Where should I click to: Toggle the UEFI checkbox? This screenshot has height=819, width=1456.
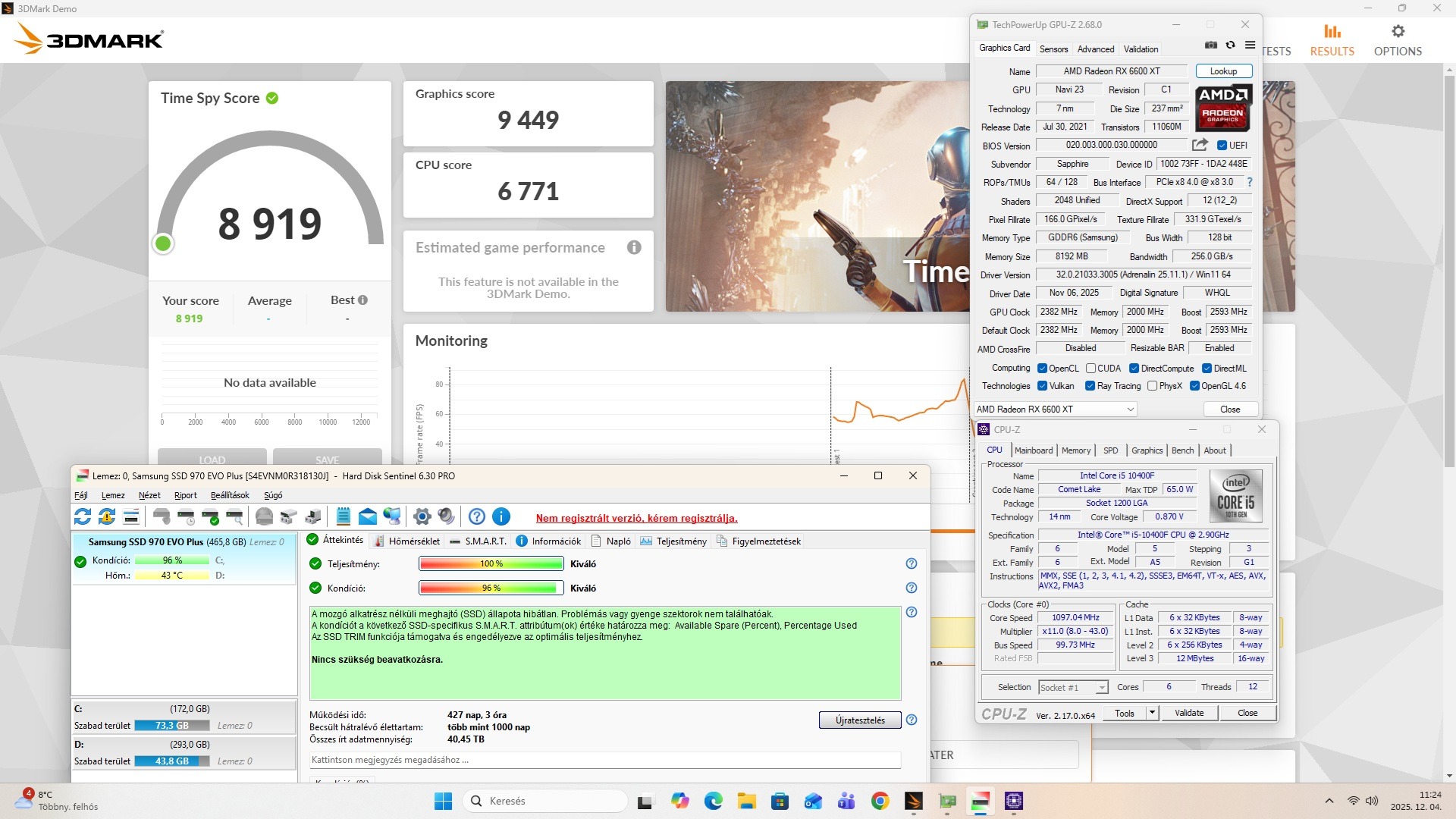click(x=1222, y=146)
